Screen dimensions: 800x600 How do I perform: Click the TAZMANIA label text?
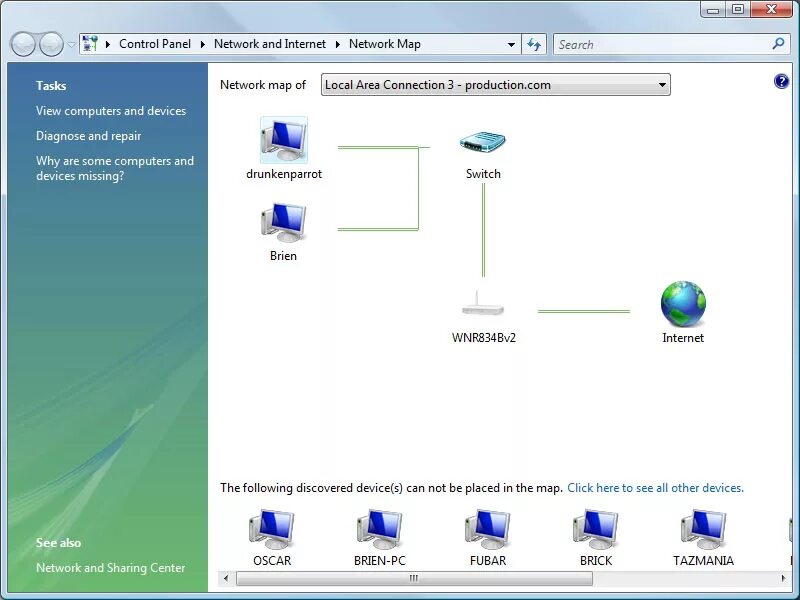704,561
